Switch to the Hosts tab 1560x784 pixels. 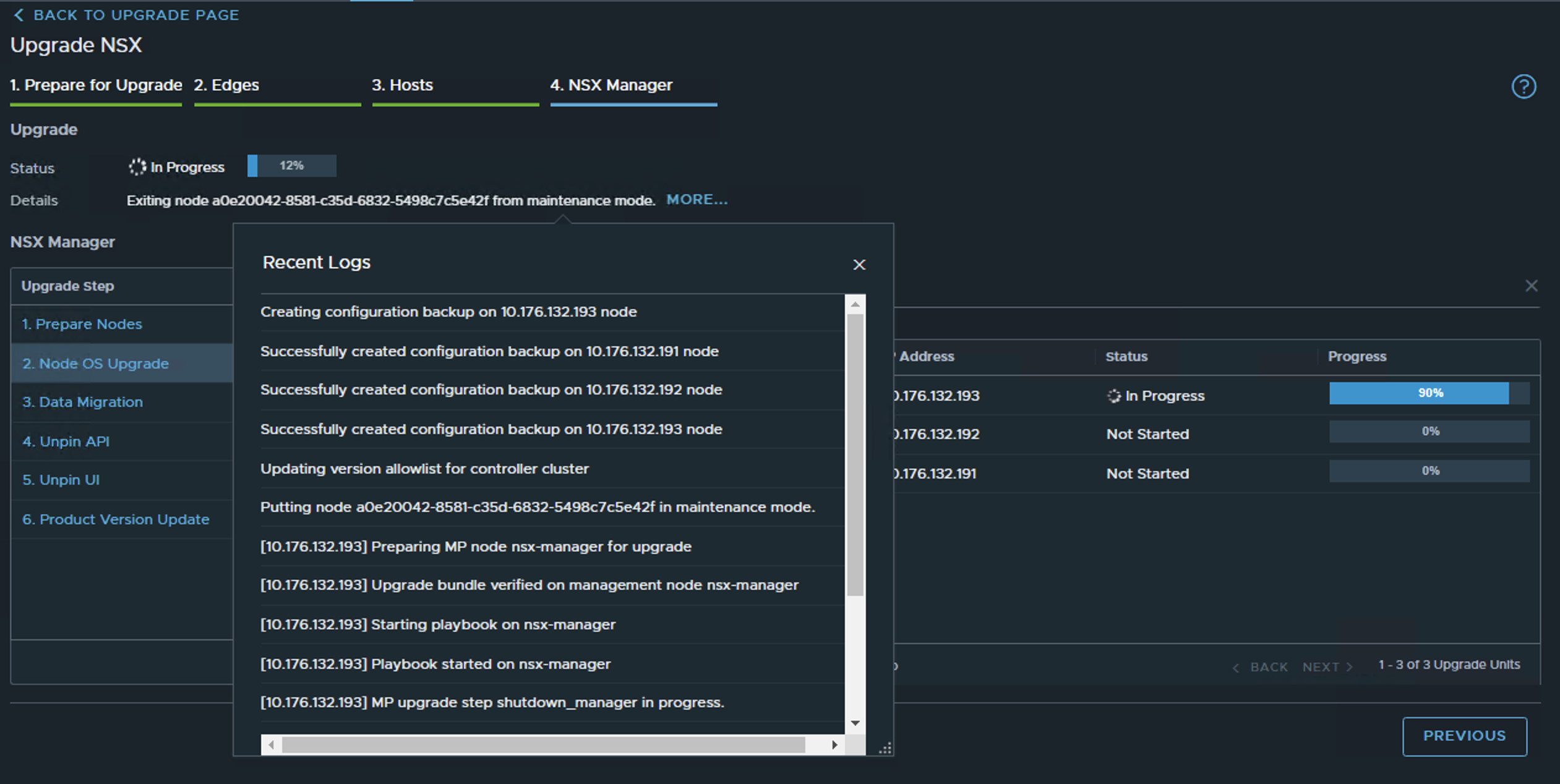pyautogui.click(x=402, y=85)
